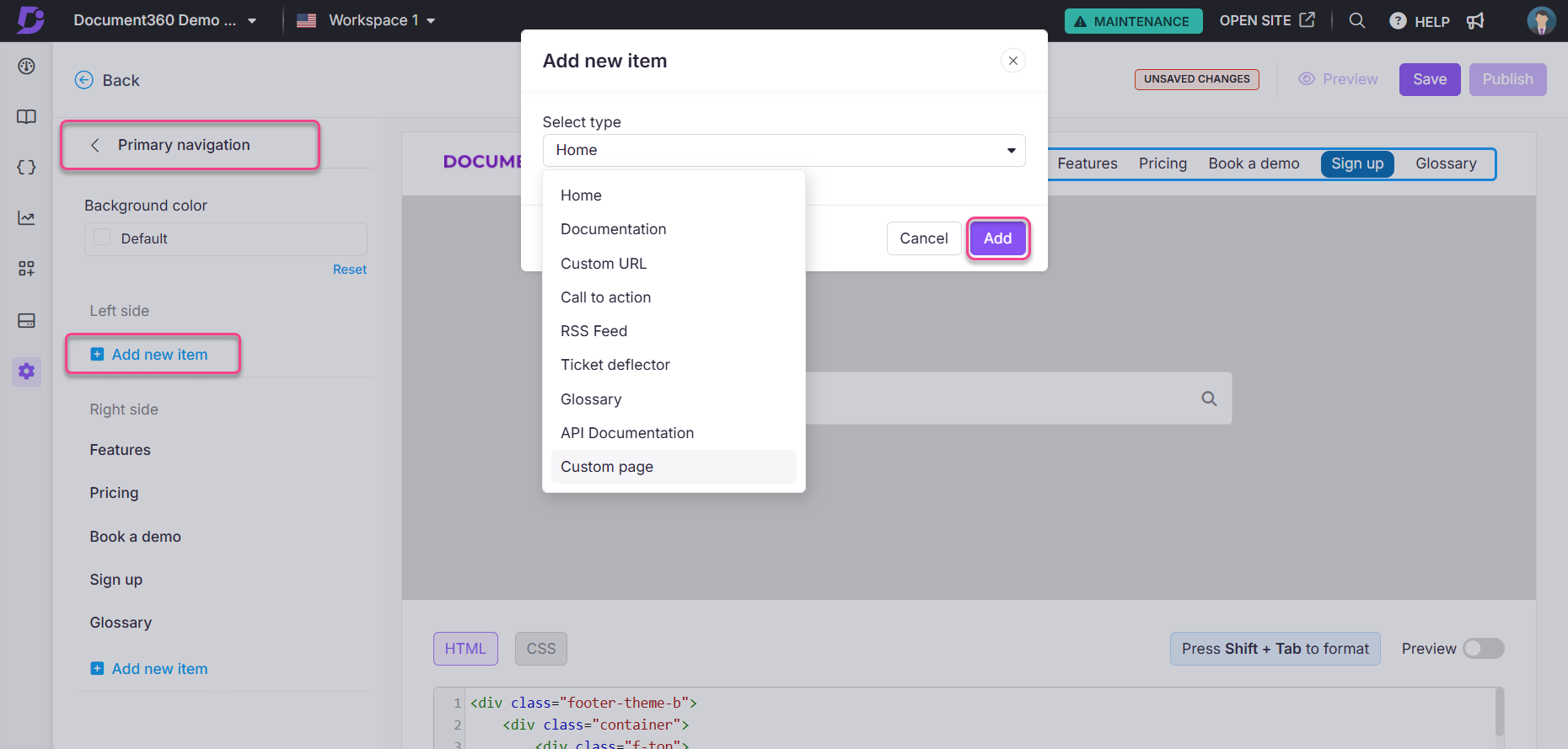Expand the Document360 Demo project dropdown
This screenshot has height=749, width=1568.
[252, 21]
